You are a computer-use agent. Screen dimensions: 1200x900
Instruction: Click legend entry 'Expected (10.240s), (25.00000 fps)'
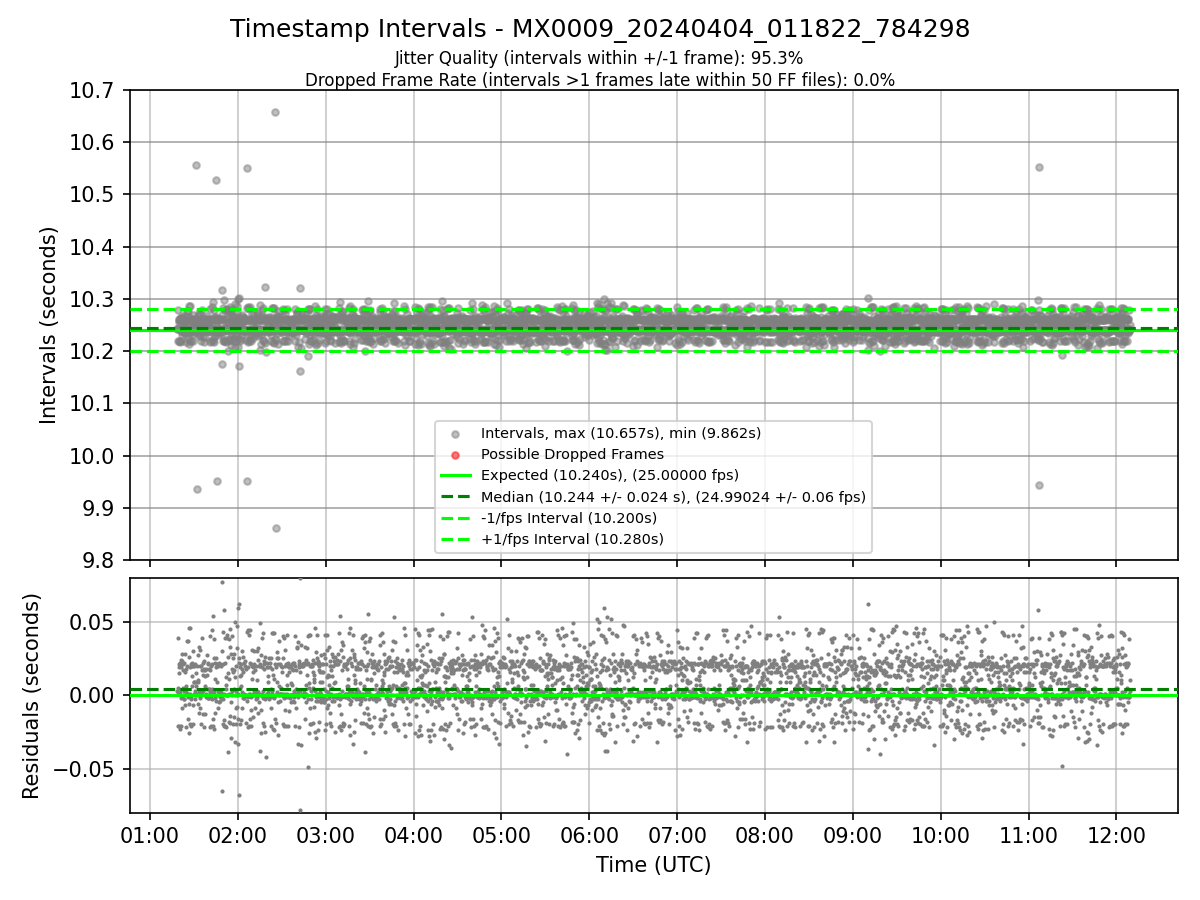[x=610, y=475]
